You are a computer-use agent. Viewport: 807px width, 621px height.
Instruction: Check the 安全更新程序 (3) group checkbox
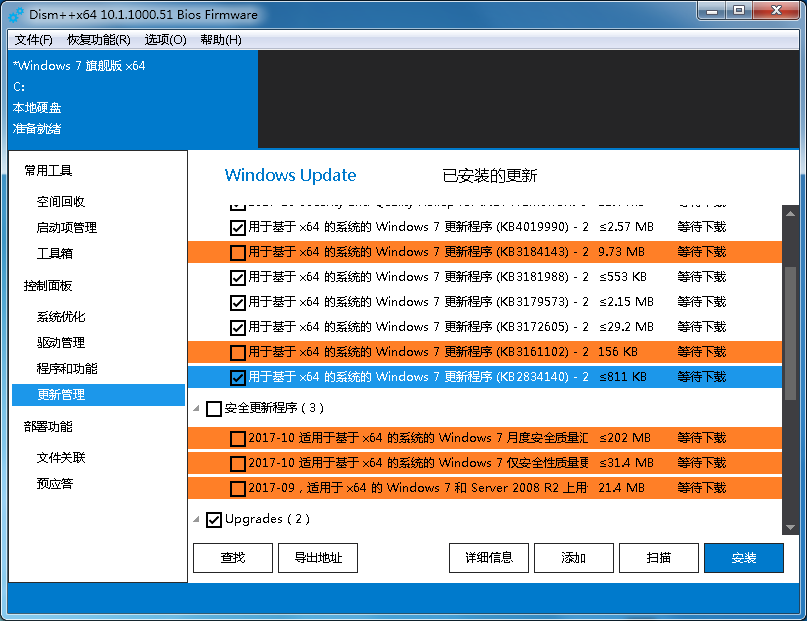(x=214, y=409)
